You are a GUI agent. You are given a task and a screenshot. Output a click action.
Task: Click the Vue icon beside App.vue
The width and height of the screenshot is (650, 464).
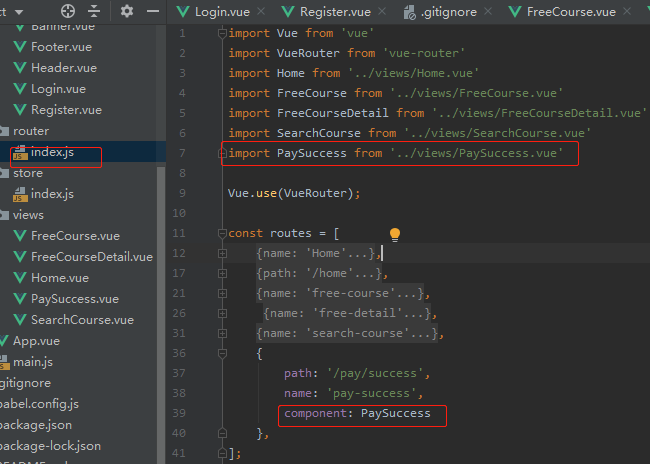pos(5,341)
